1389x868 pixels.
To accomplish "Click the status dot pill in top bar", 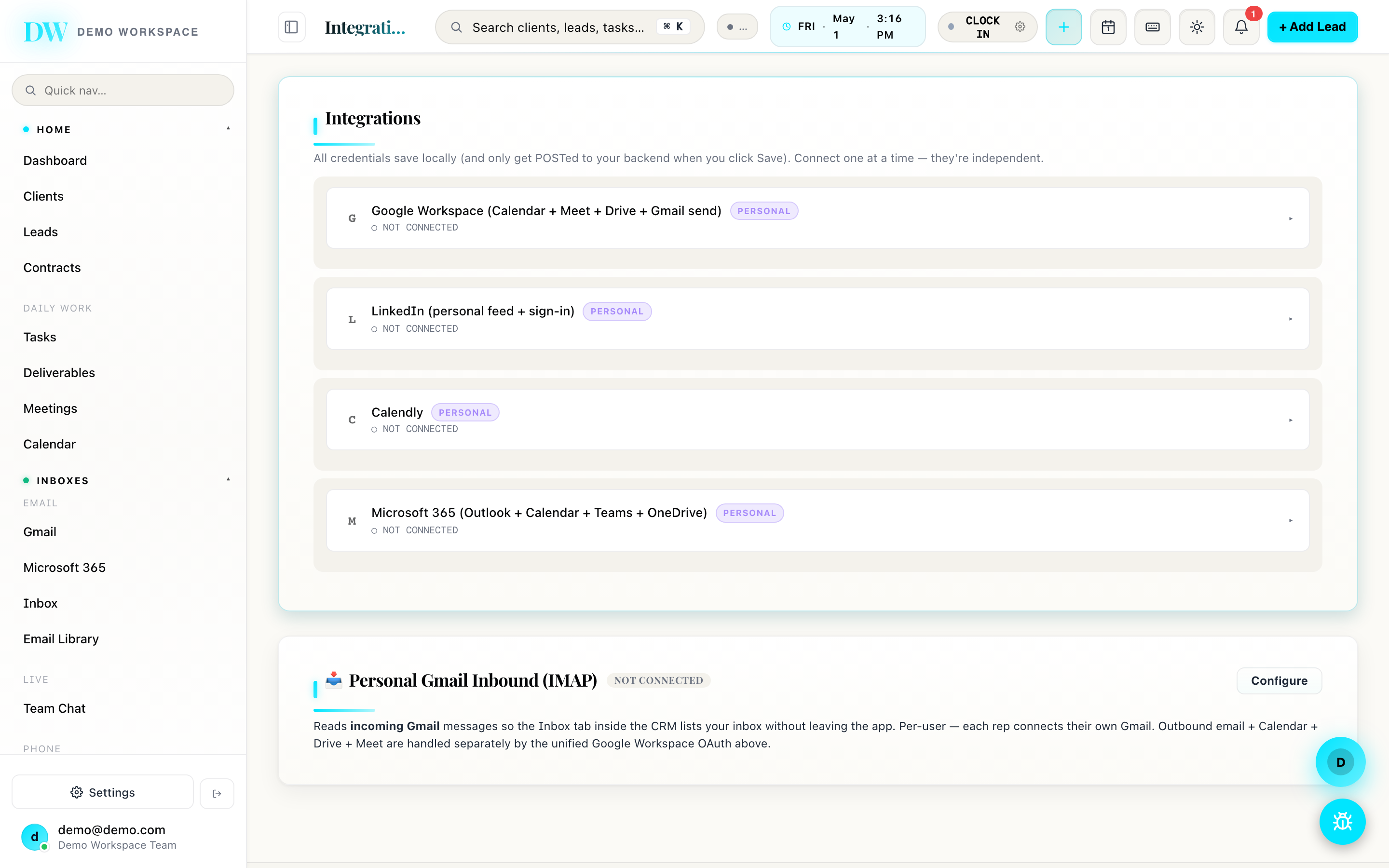I will pyautogui.click(x=737, y=27).
